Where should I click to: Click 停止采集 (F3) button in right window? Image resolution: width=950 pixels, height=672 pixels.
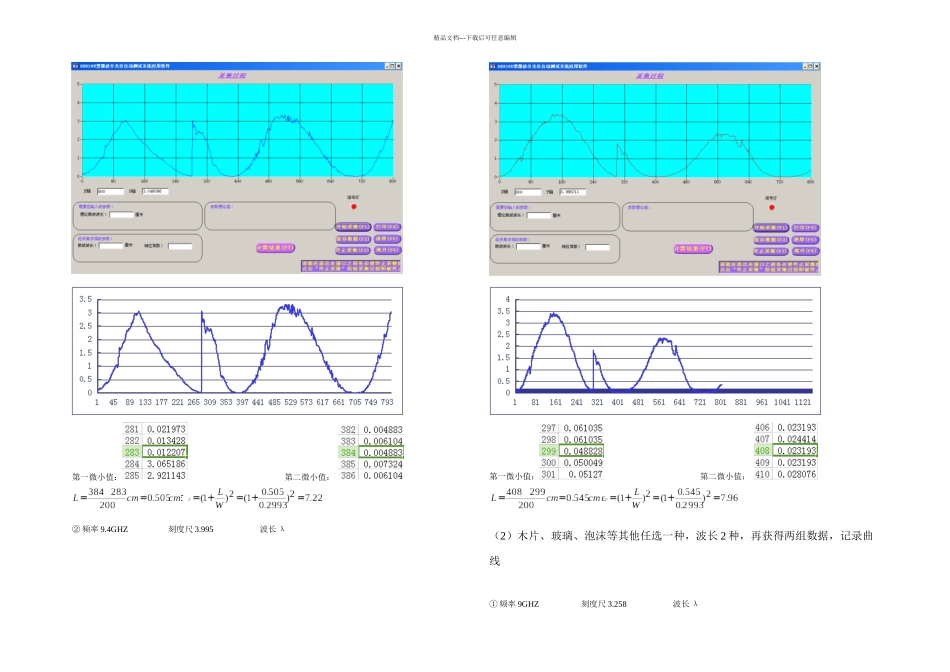click(x=771, y=251)
